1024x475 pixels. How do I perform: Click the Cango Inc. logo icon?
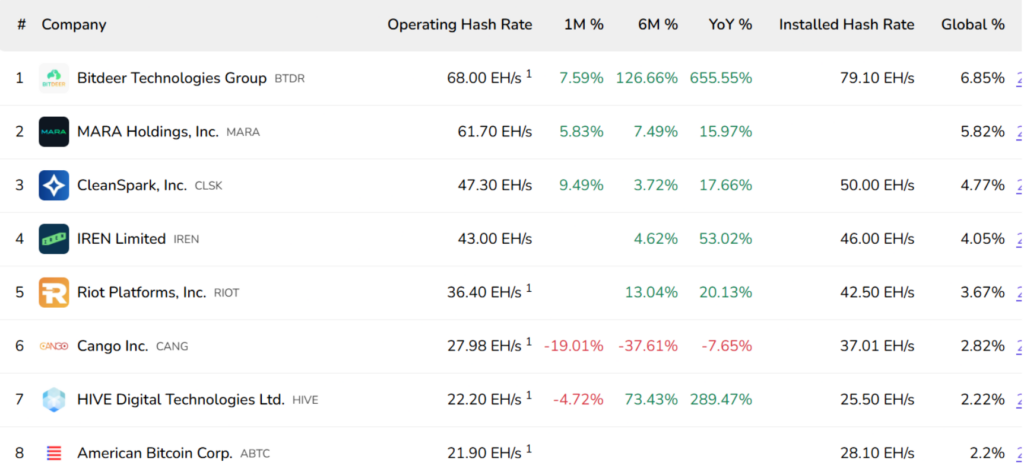[x=54, y=346]
